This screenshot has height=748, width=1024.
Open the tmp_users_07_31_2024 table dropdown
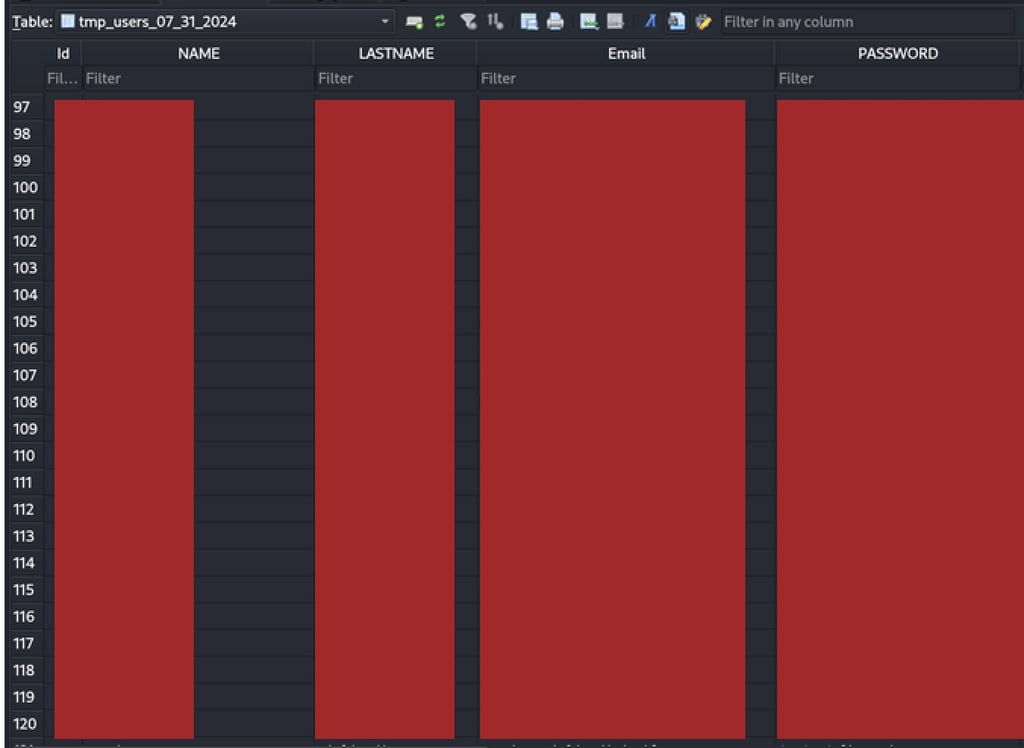[x=225, y=22]
